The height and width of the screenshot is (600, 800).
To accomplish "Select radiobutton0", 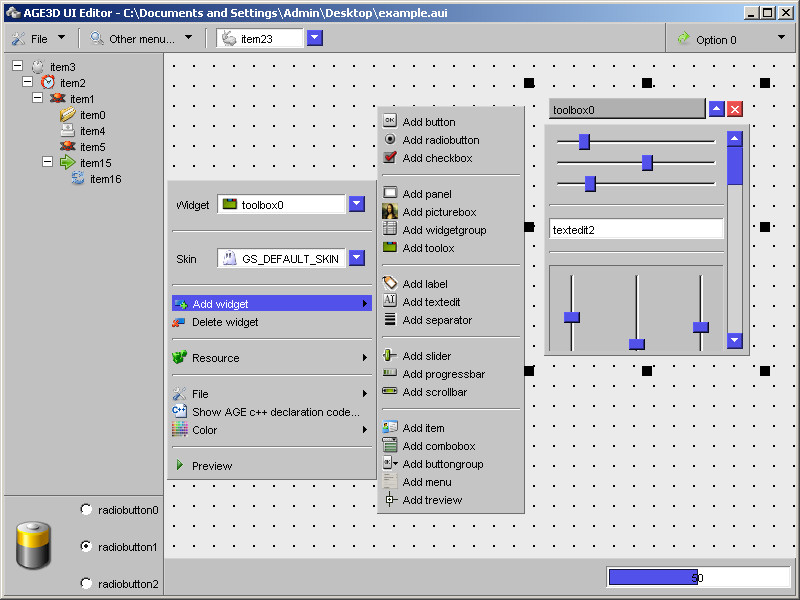I will [86, 509].
